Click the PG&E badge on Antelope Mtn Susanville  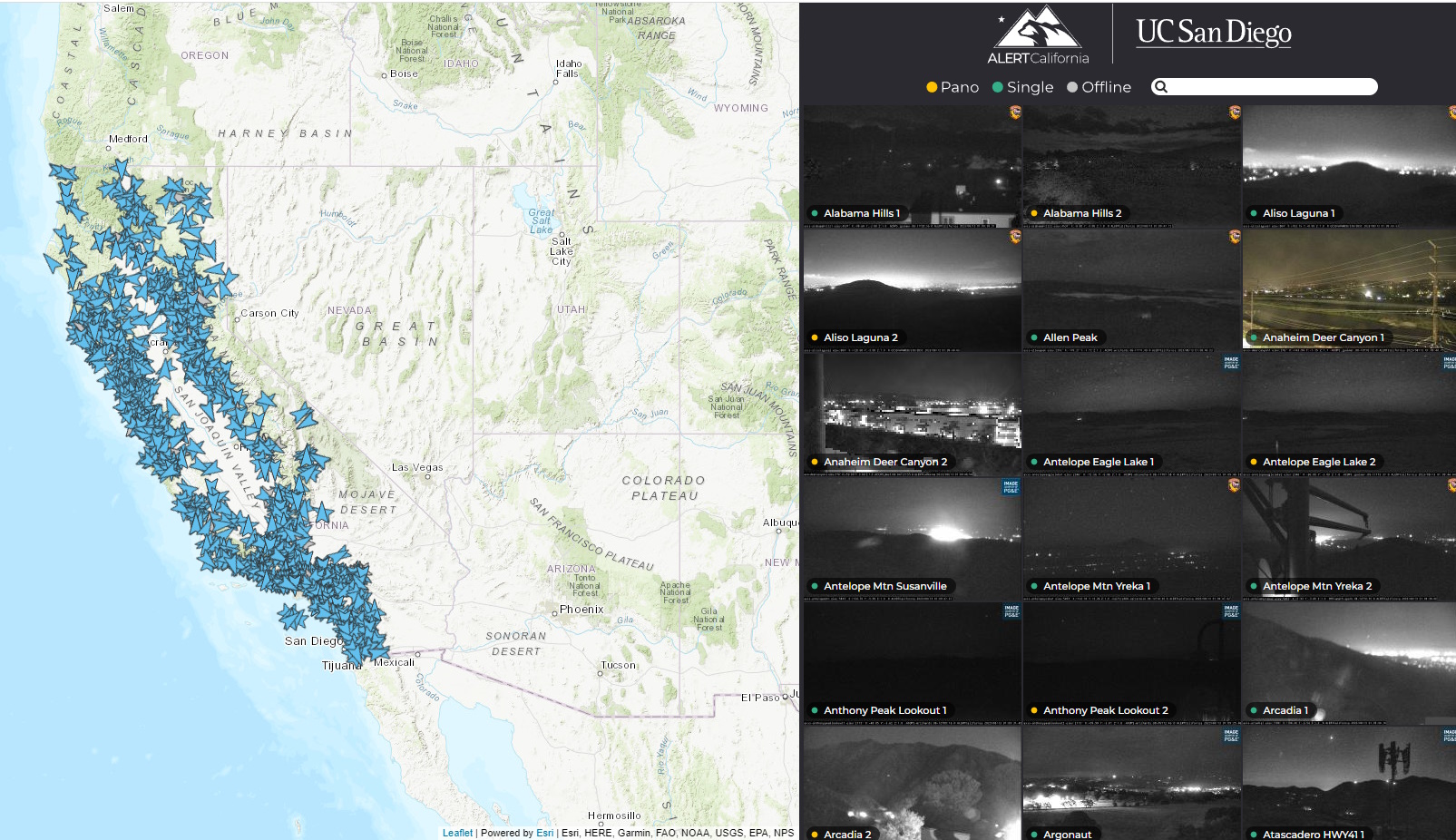click(x=1011, y=487)
